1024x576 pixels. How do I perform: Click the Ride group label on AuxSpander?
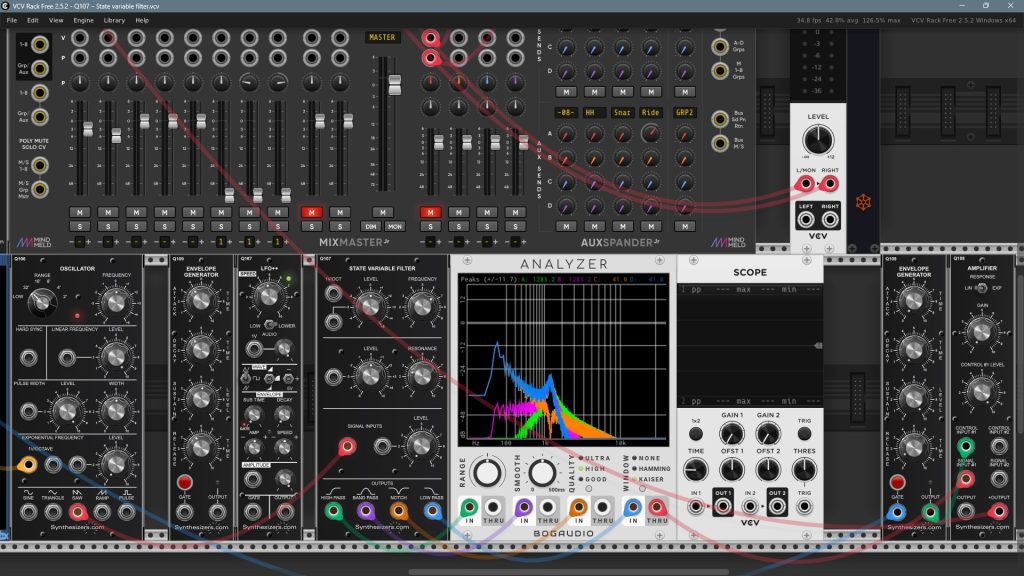tap(650, 112)
